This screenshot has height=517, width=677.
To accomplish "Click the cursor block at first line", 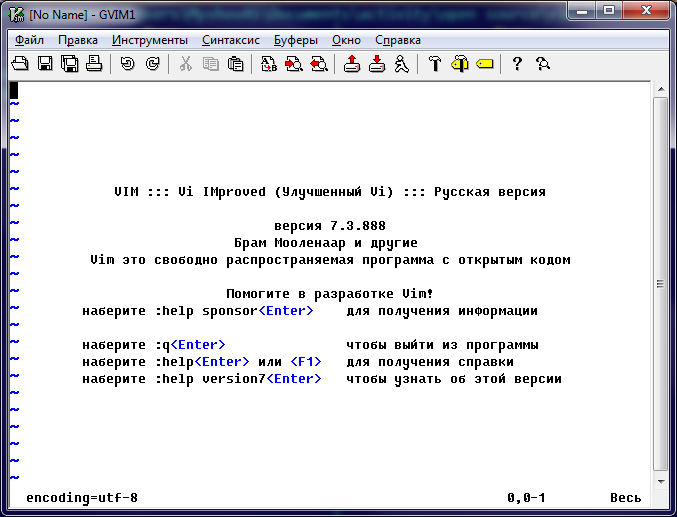I will (14, 90).
